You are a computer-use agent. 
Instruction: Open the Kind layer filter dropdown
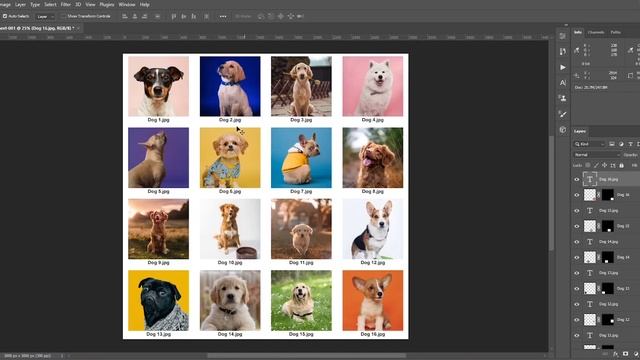589,144
